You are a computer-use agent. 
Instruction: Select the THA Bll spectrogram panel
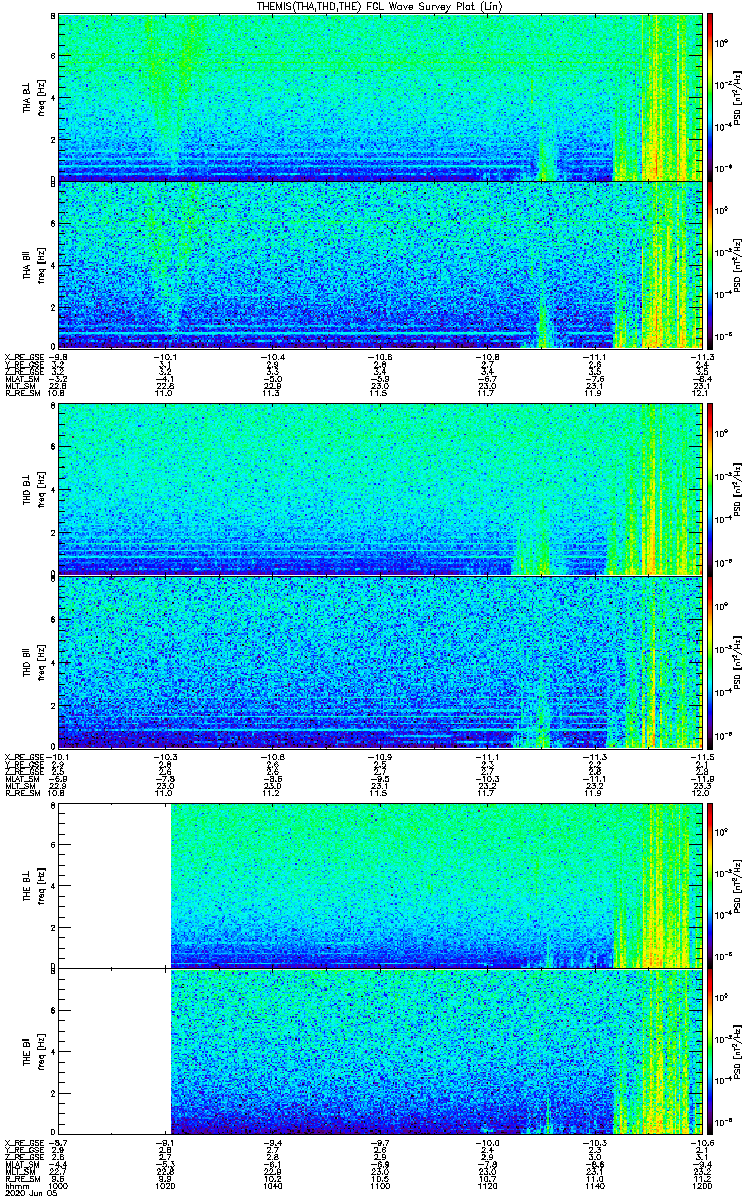pyautogui.click(x=379, y=265)
